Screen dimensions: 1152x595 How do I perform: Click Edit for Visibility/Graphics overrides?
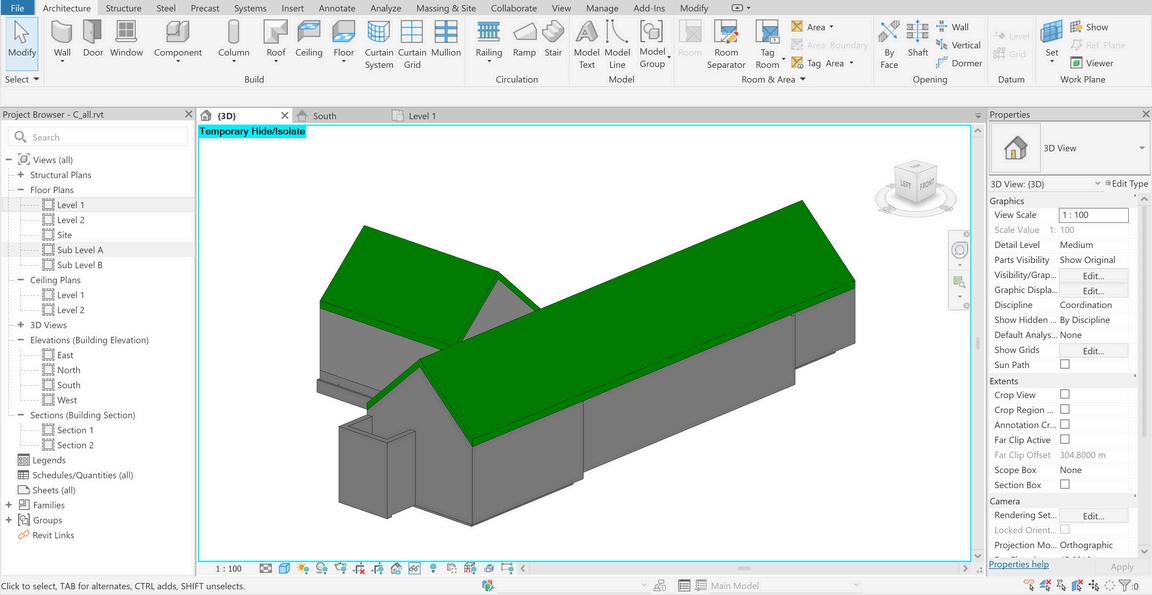point(1093,275)
